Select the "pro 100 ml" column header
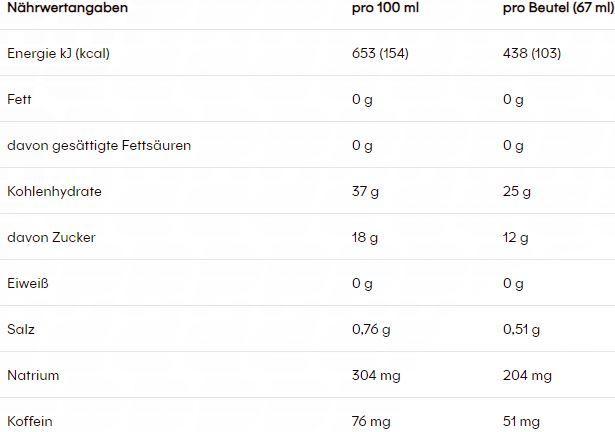The image size is (615, 432). (x=386, y=8)
